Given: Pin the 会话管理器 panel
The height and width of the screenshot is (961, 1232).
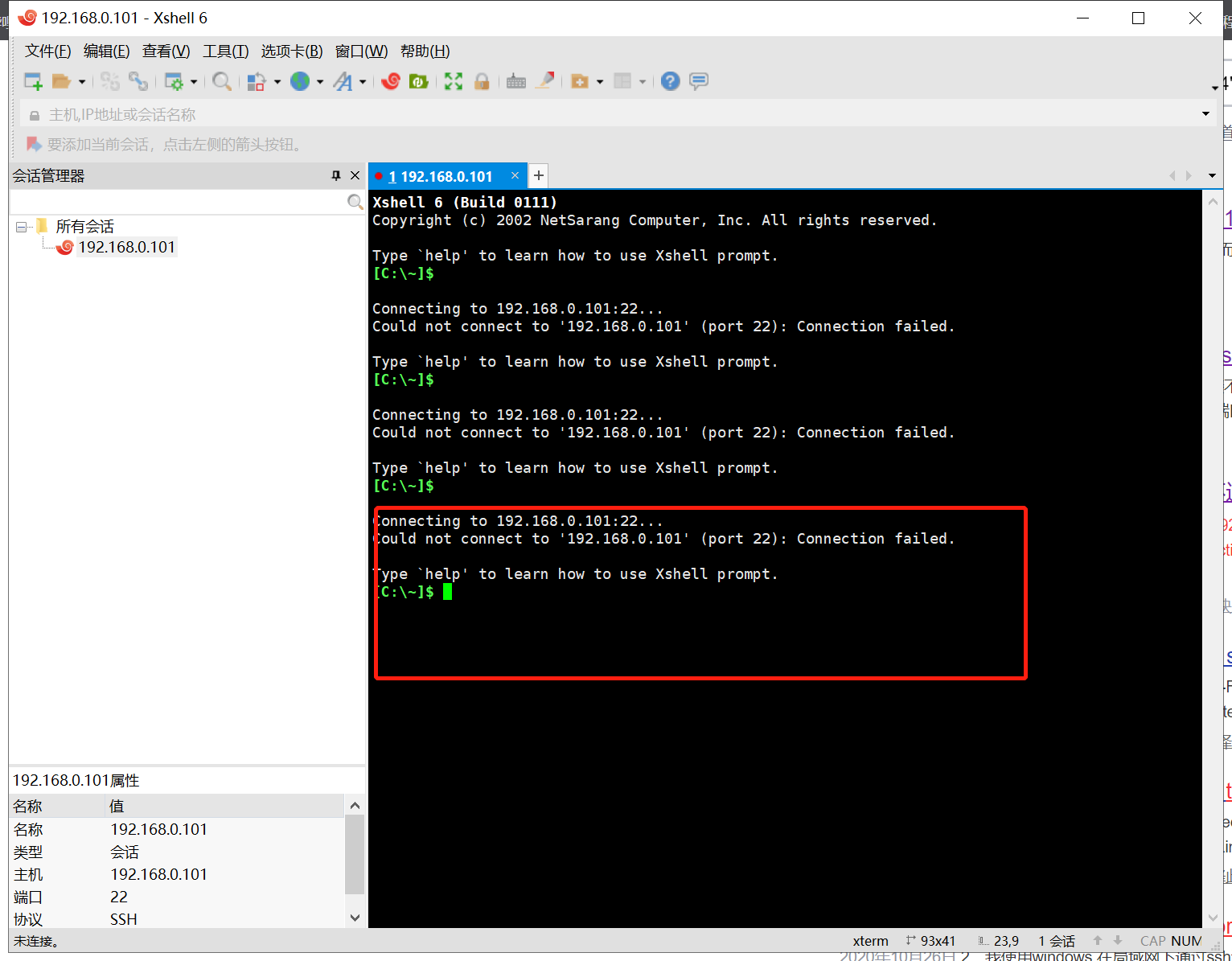Looking at the screenshot, I should pos(336,175).
